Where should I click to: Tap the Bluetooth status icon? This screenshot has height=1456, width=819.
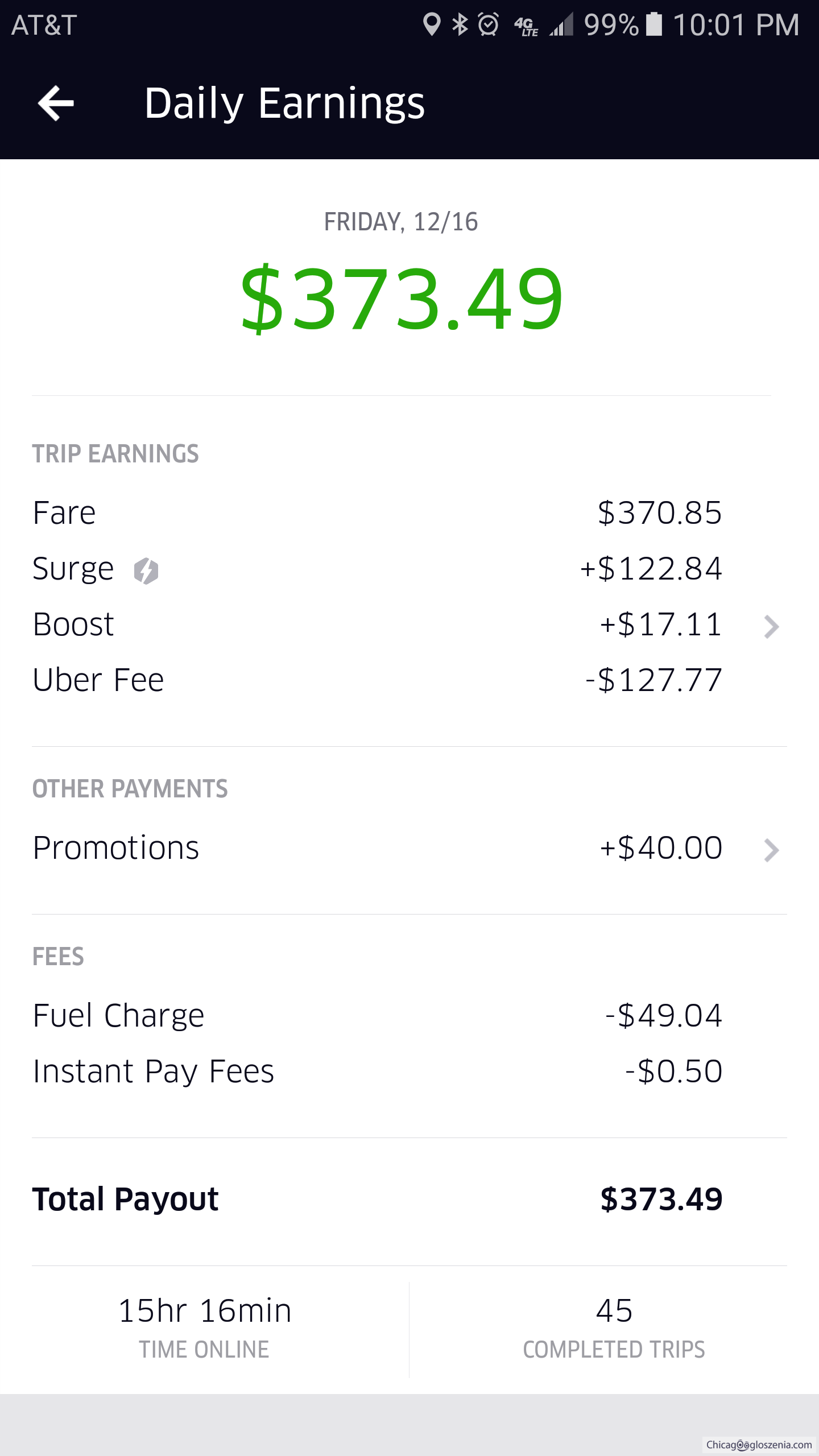point(460,24)
